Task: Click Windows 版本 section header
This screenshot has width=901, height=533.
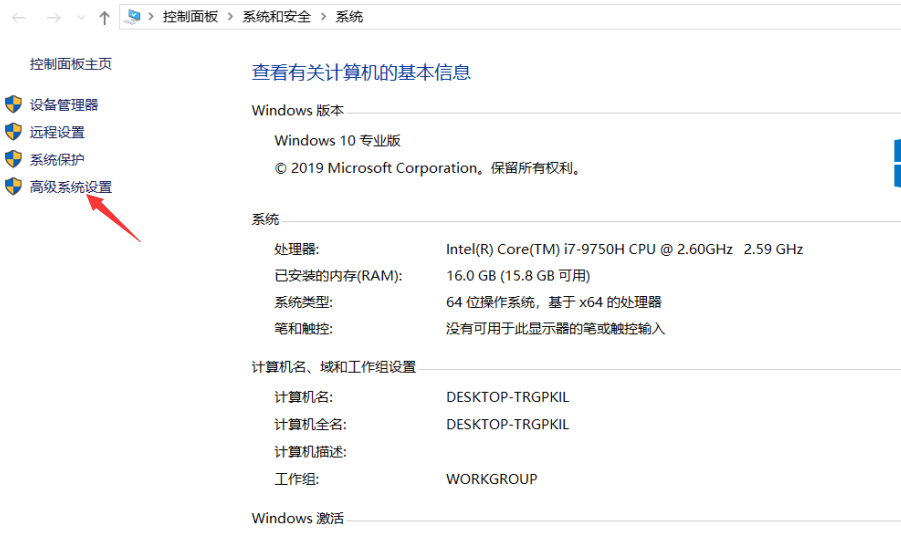Action: 298,110
